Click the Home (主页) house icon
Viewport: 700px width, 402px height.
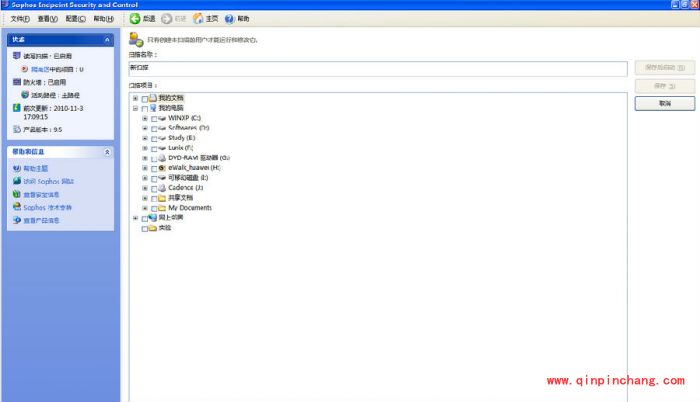[198, 19]
